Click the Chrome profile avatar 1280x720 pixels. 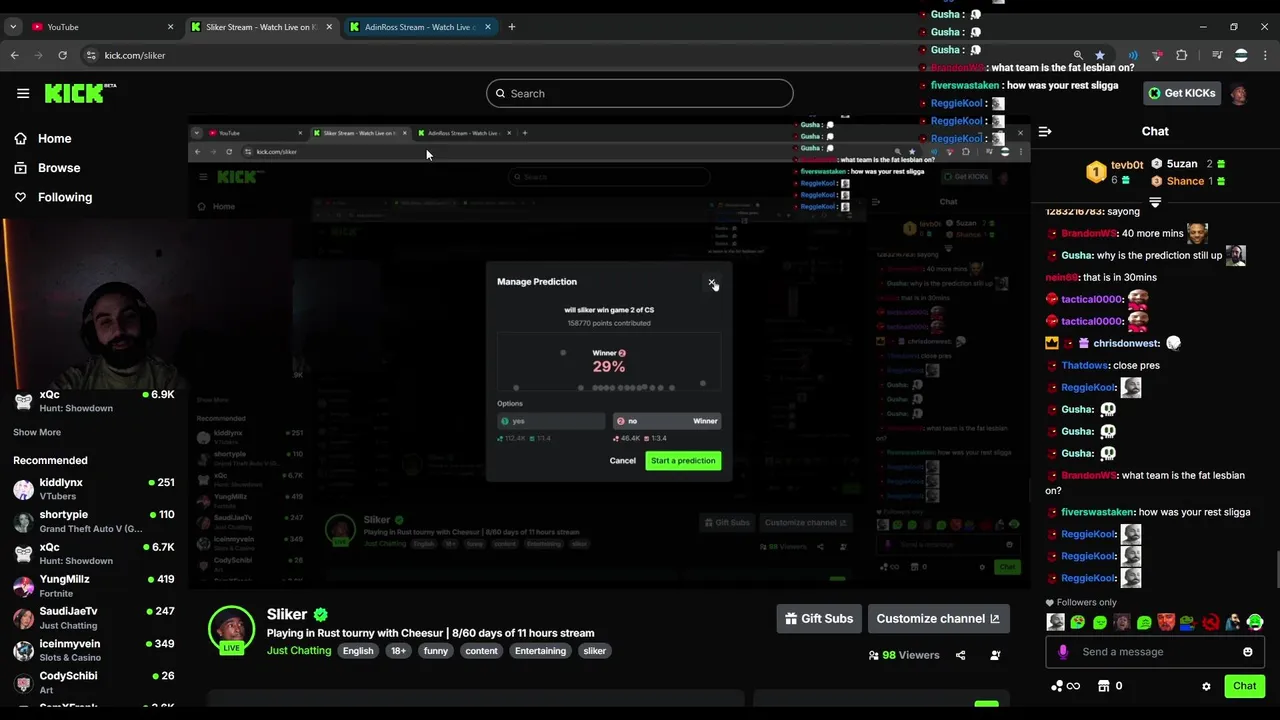[1241, 55]
